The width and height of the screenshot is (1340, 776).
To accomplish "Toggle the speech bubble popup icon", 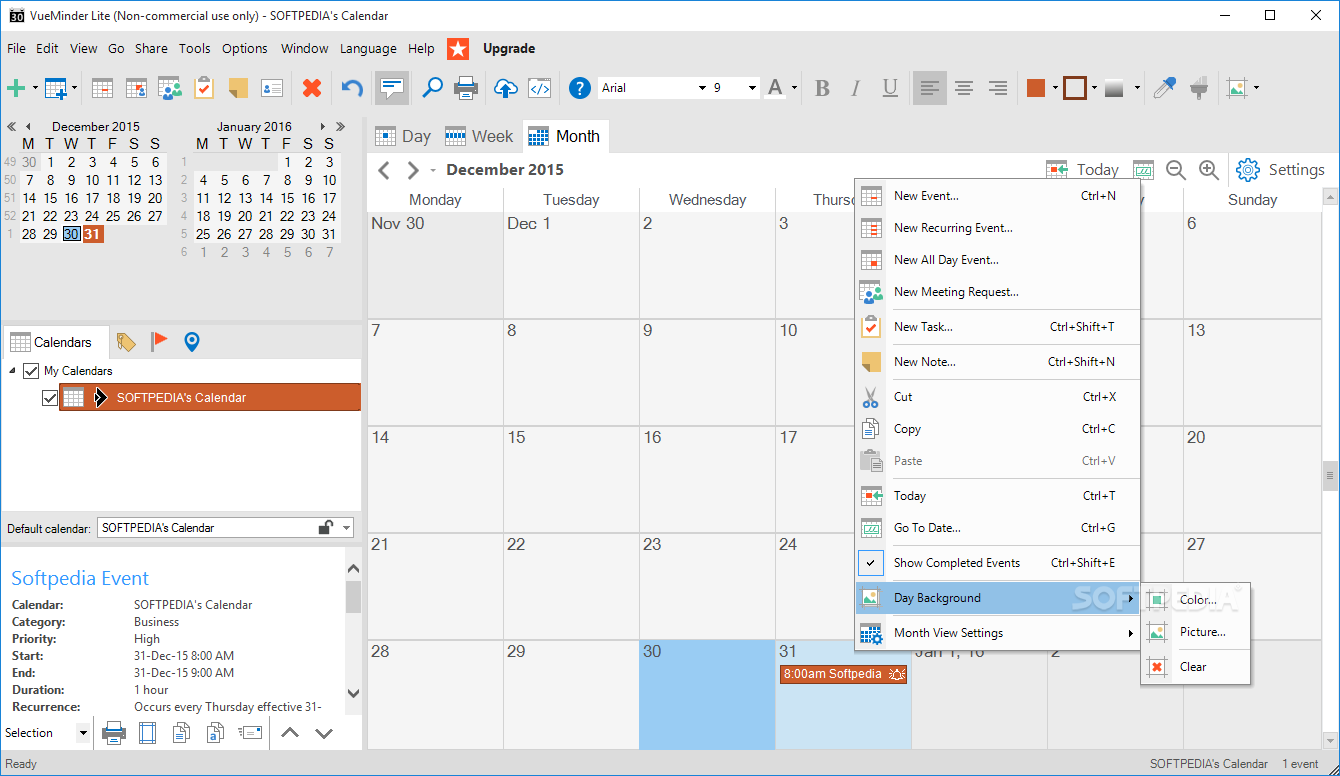I will [x=392, y=88].
